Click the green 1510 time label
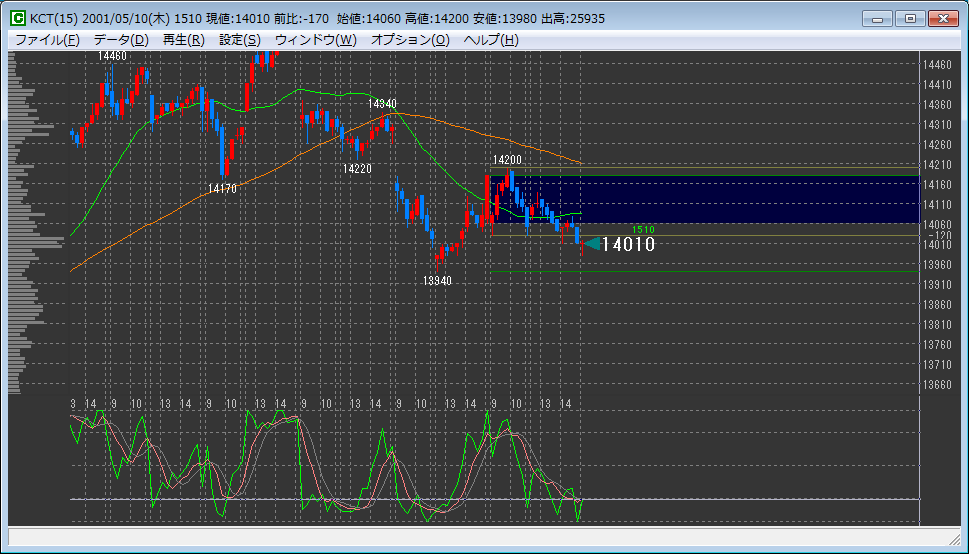 [x=643, y=230]
